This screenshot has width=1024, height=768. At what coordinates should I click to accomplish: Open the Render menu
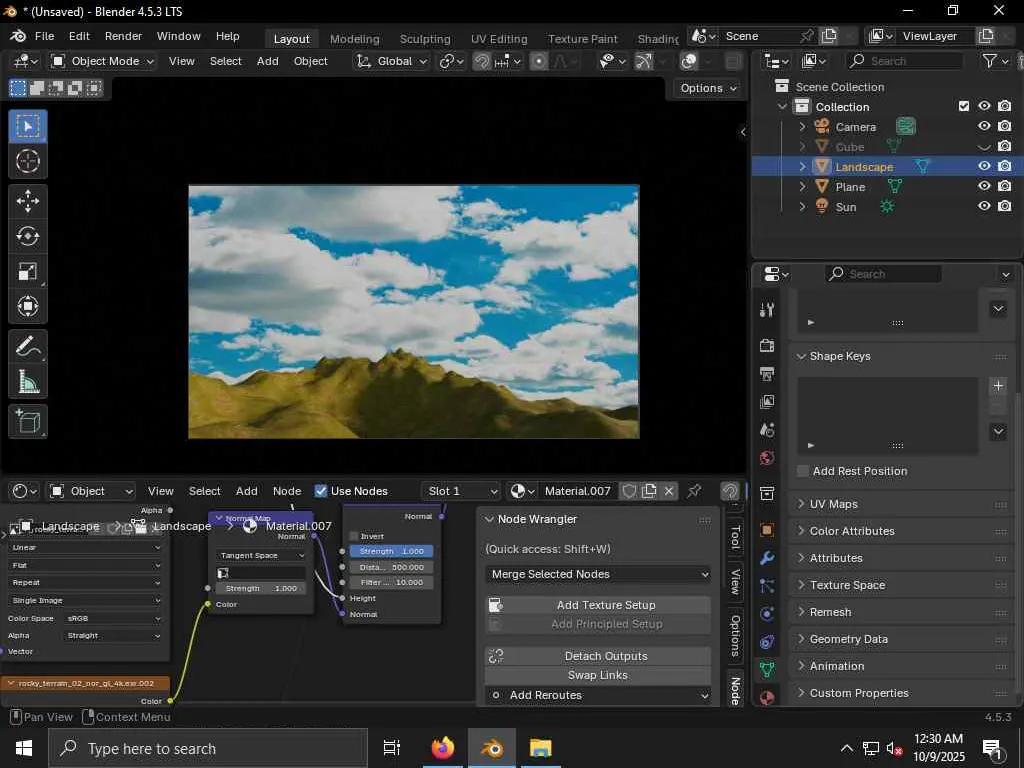[x=123, y=36]
